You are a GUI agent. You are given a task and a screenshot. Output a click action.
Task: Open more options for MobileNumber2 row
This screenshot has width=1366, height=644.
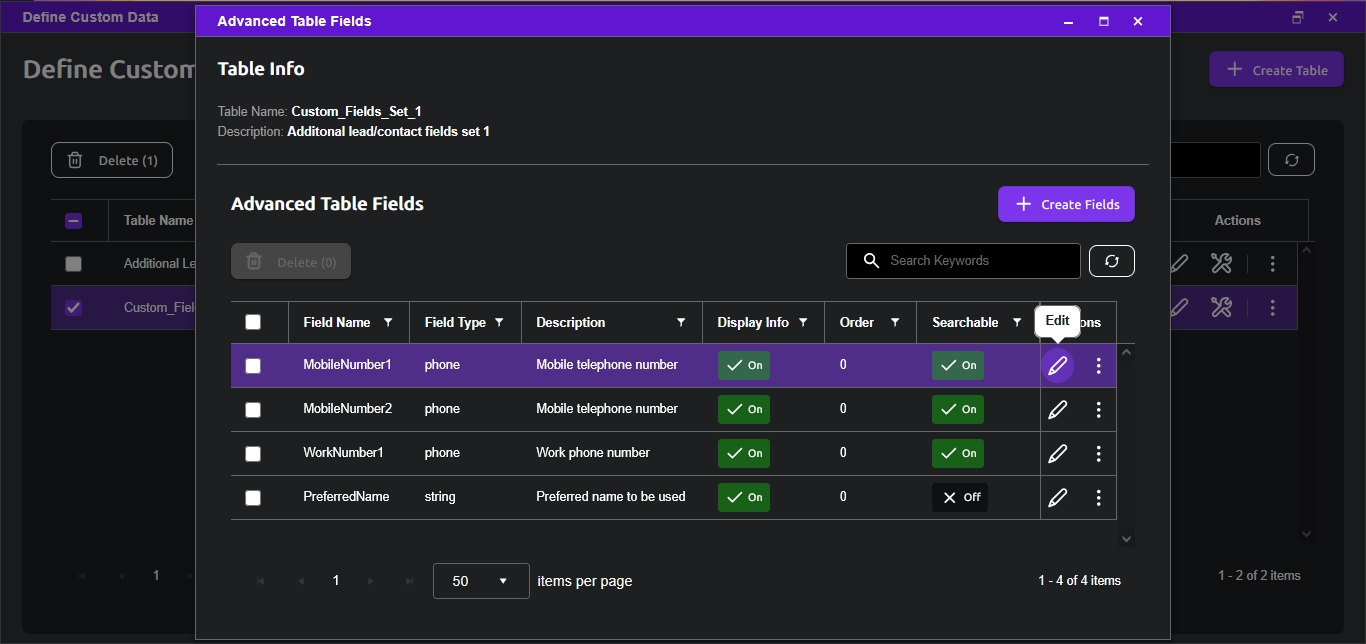(x=1098, y=410)
